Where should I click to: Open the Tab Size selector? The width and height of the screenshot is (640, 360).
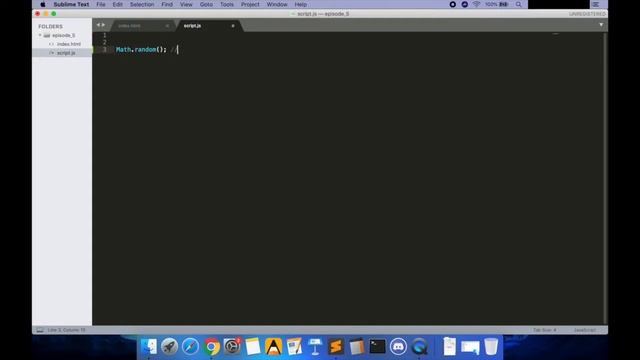coord(544,330)
